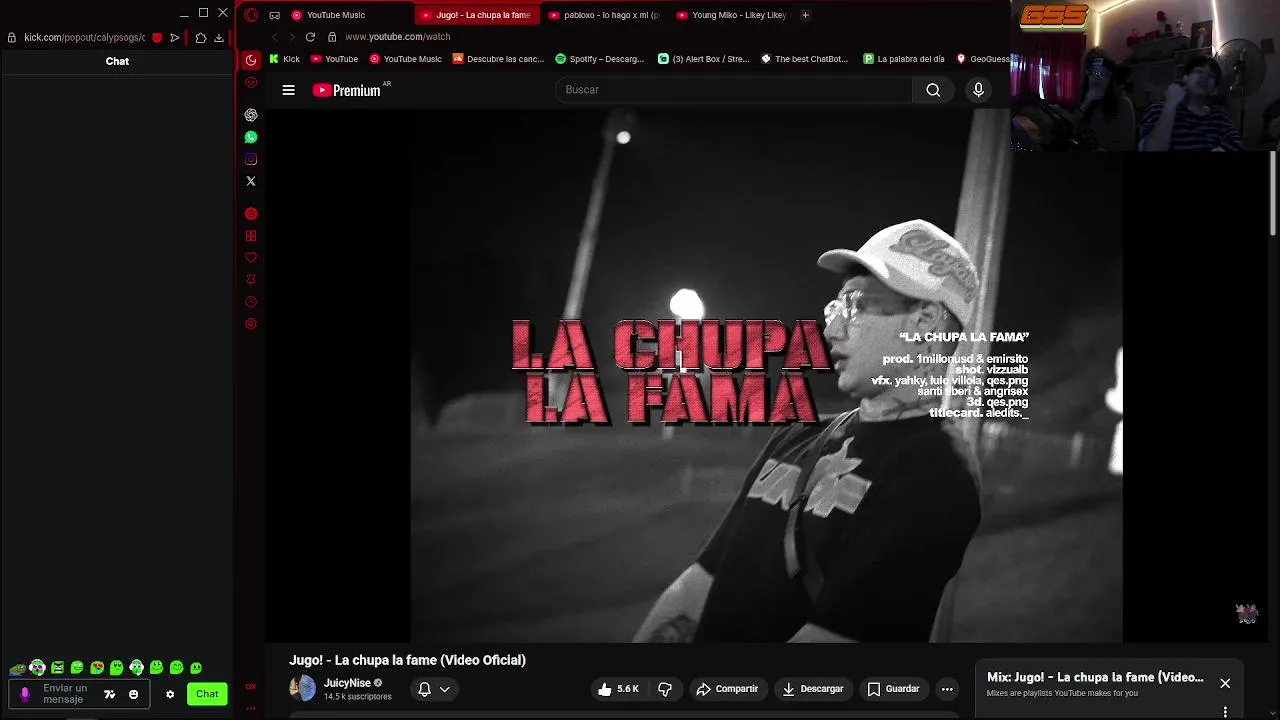The height and width of the screenshot is (720, 1280).
Task: Switch to the pabloxo - lo hago x mi tab
Action: pos(604,15)
